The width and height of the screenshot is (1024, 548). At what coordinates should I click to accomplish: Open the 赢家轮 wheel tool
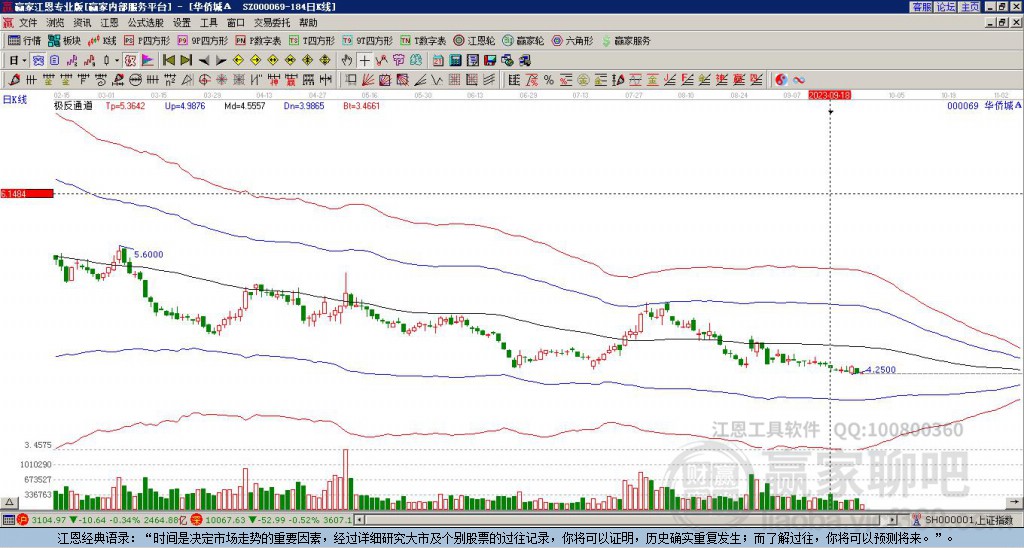tap(523, 40)
